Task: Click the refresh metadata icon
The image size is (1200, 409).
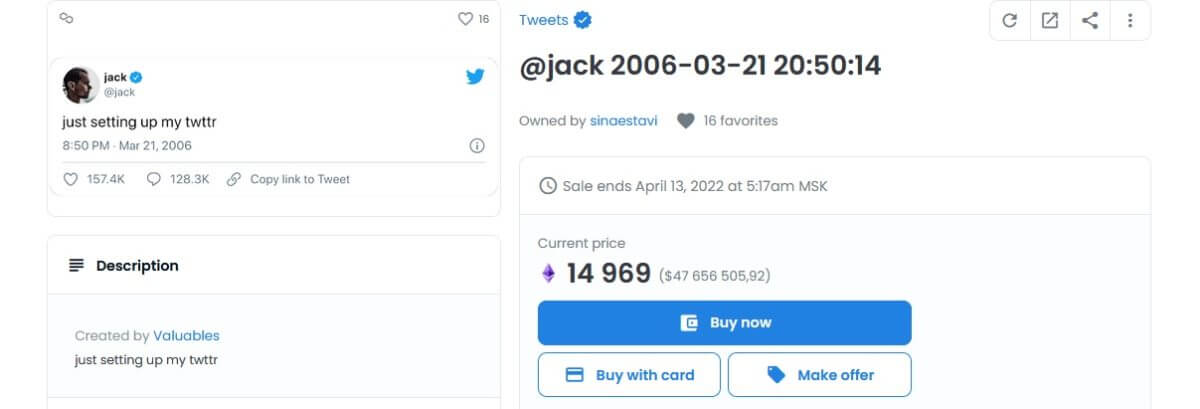Action: [x=1010, y=20]
